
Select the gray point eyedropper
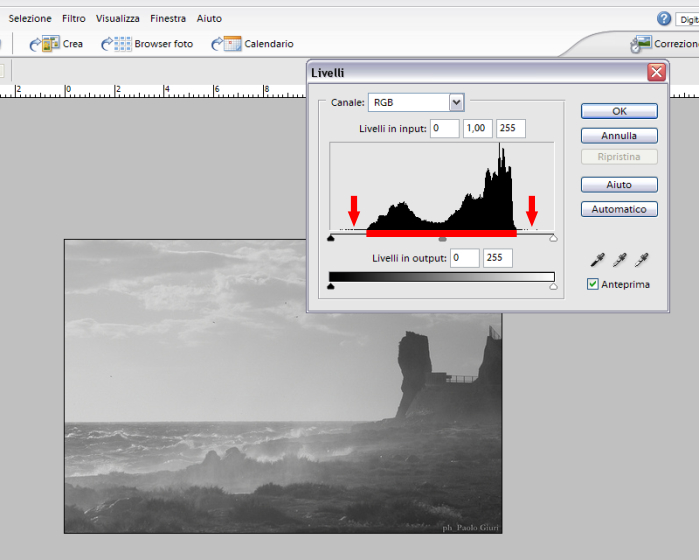tap(620, 260)
